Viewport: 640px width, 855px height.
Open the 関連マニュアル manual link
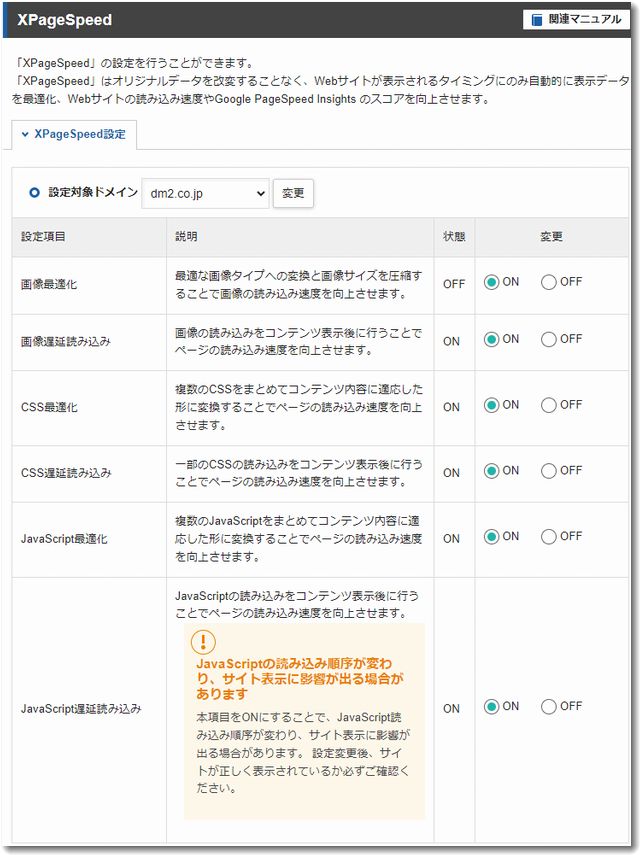[x=576, y=20]
